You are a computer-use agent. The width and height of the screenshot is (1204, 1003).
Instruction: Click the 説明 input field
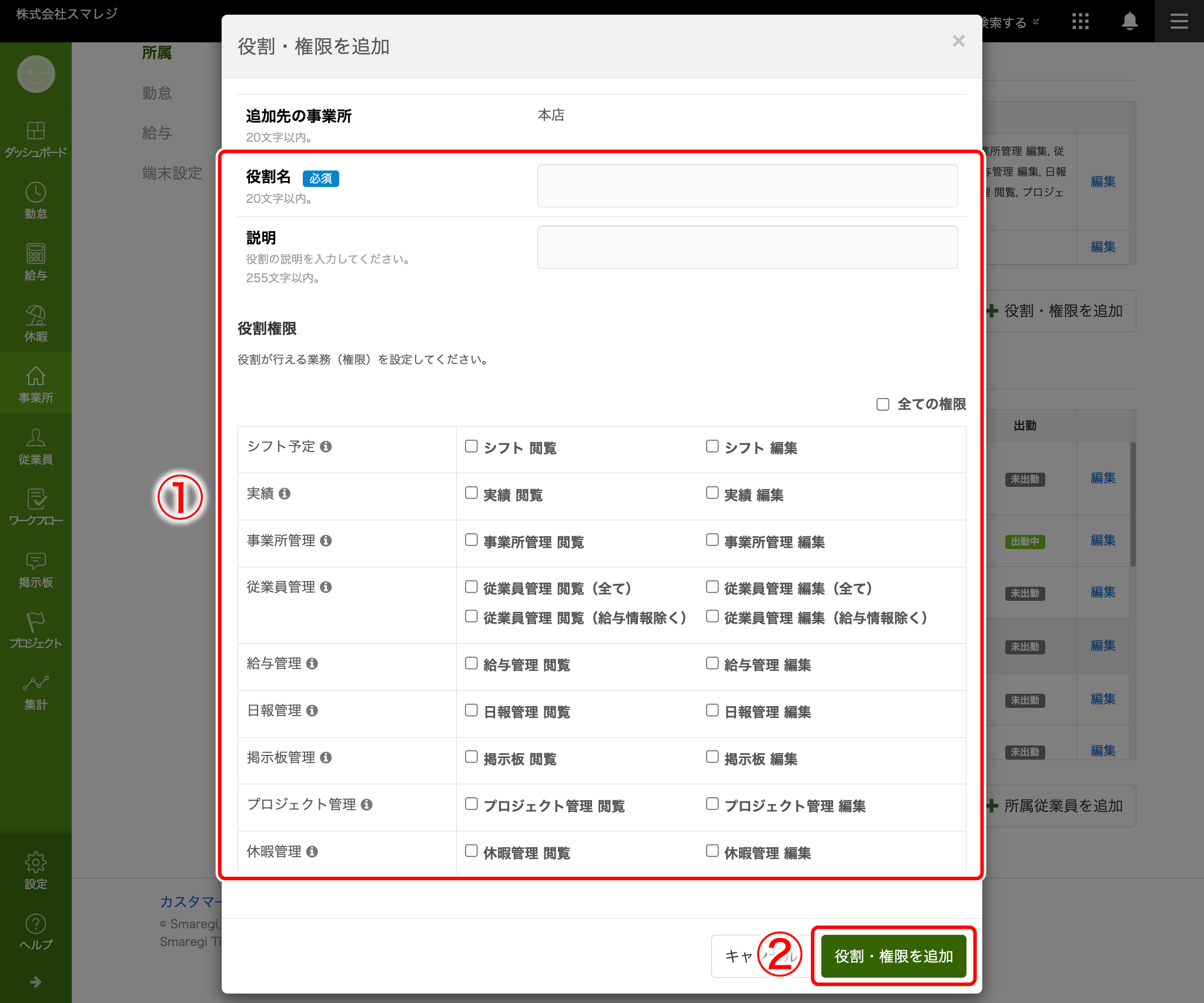coord(747,247)
